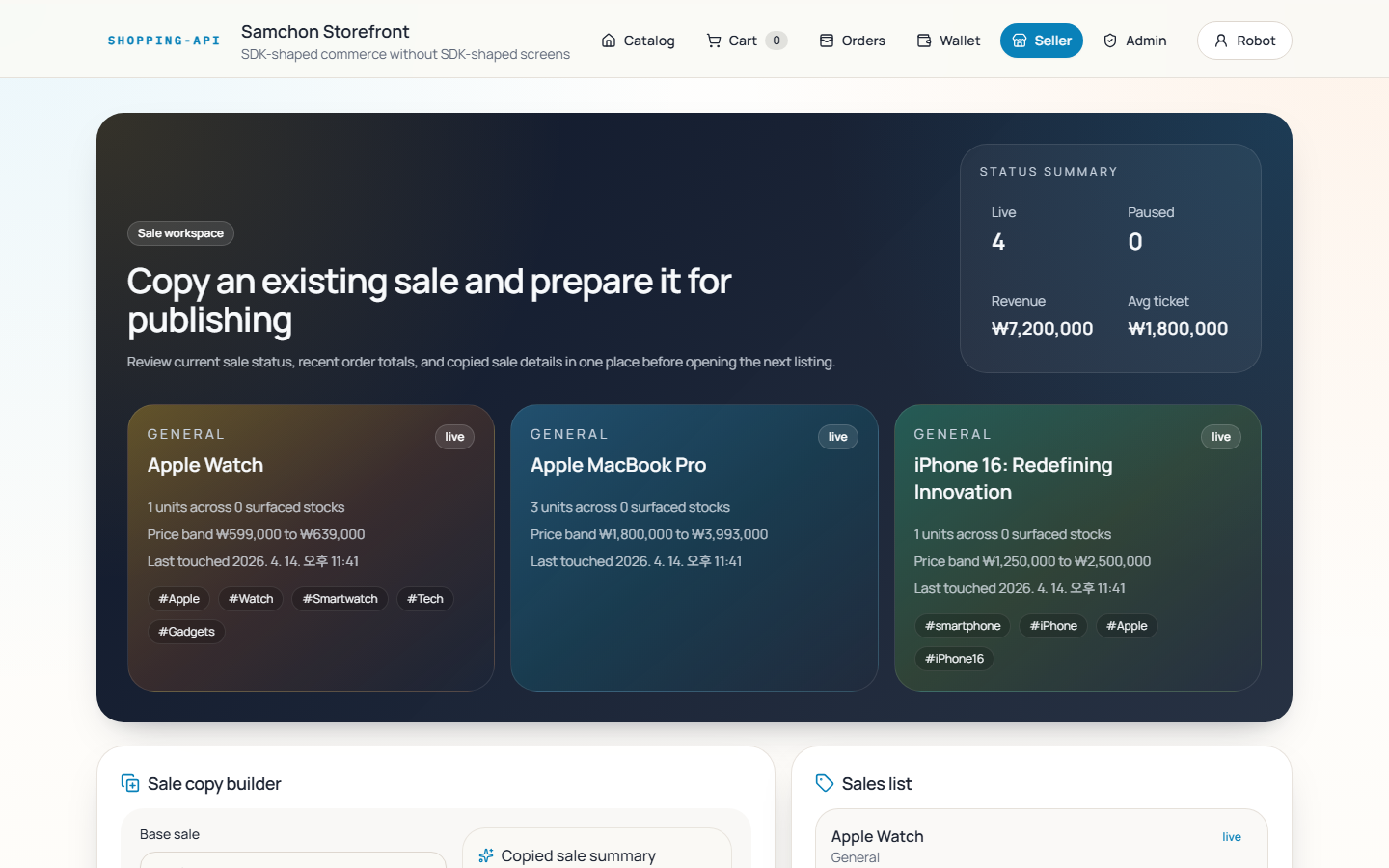
Task: Click the #Gadgets tag
Action: click(186, 632)
